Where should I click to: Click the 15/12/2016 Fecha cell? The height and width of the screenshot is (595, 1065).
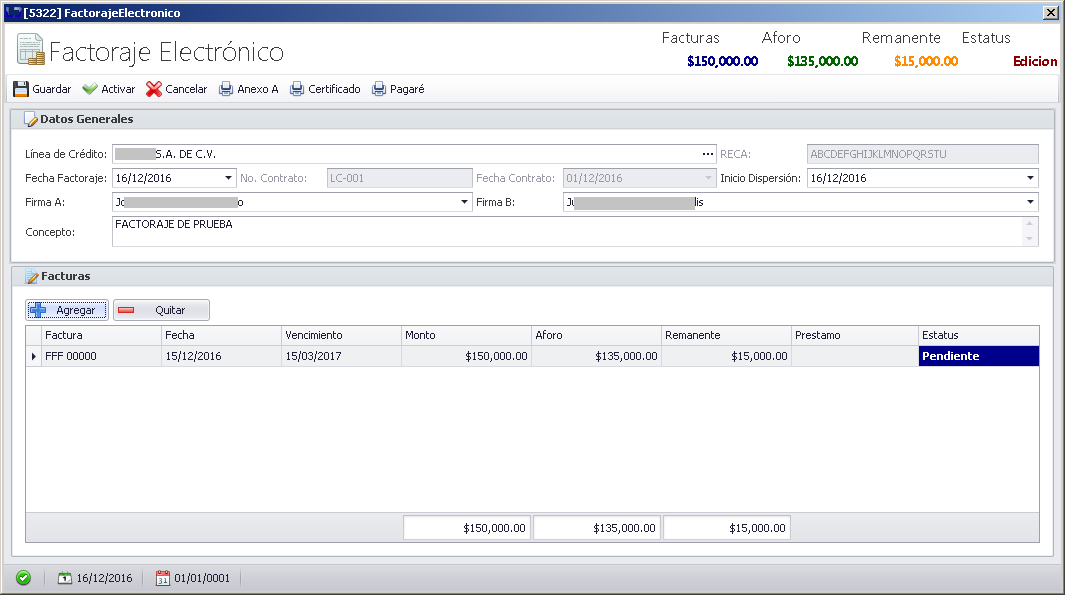(x=221, y=356)
